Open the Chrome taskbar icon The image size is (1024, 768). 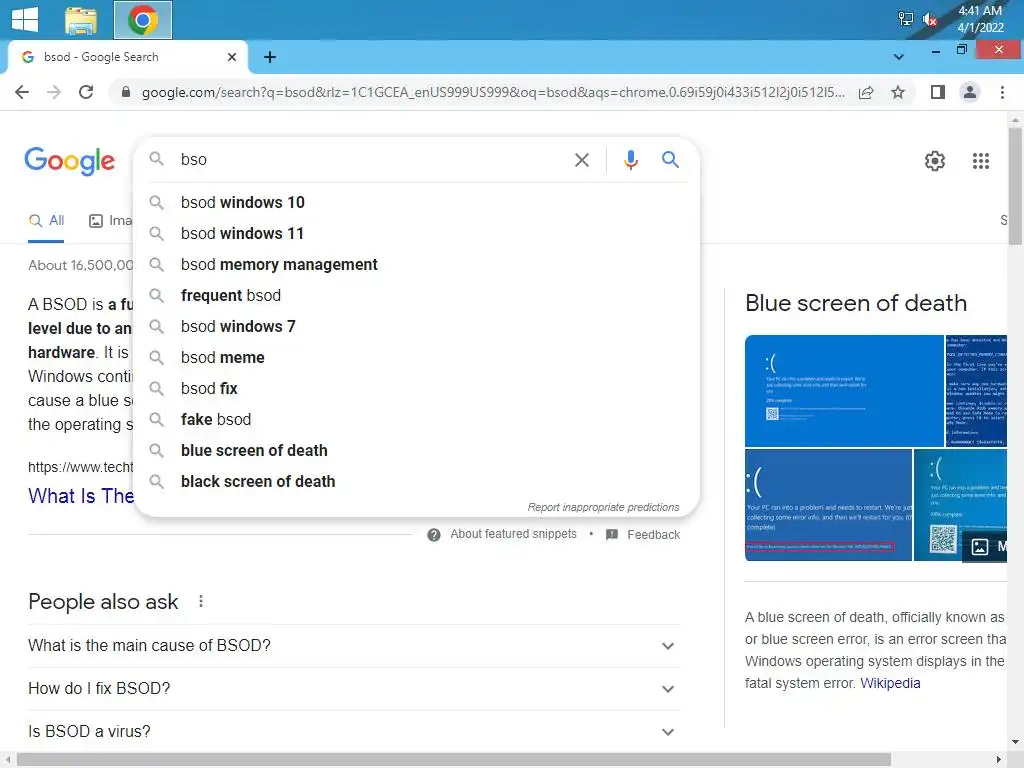(x=143, y=20)
